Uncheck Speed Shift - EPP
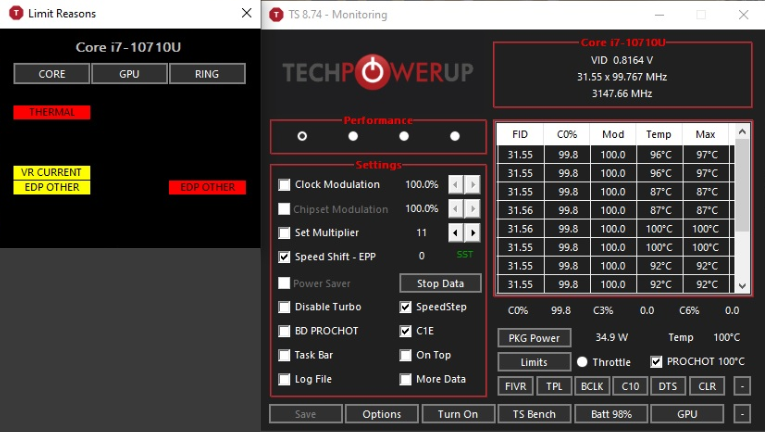Viewport: 765px width, 432px height. pyautogui.click(x=284, y=257)
